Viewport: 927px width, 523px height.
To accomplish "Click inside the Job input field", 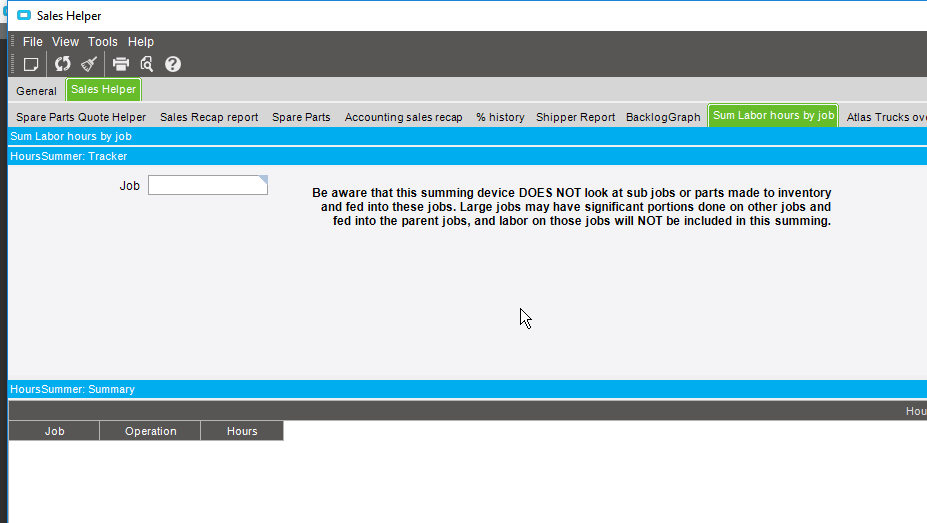I will click(208, 185).
